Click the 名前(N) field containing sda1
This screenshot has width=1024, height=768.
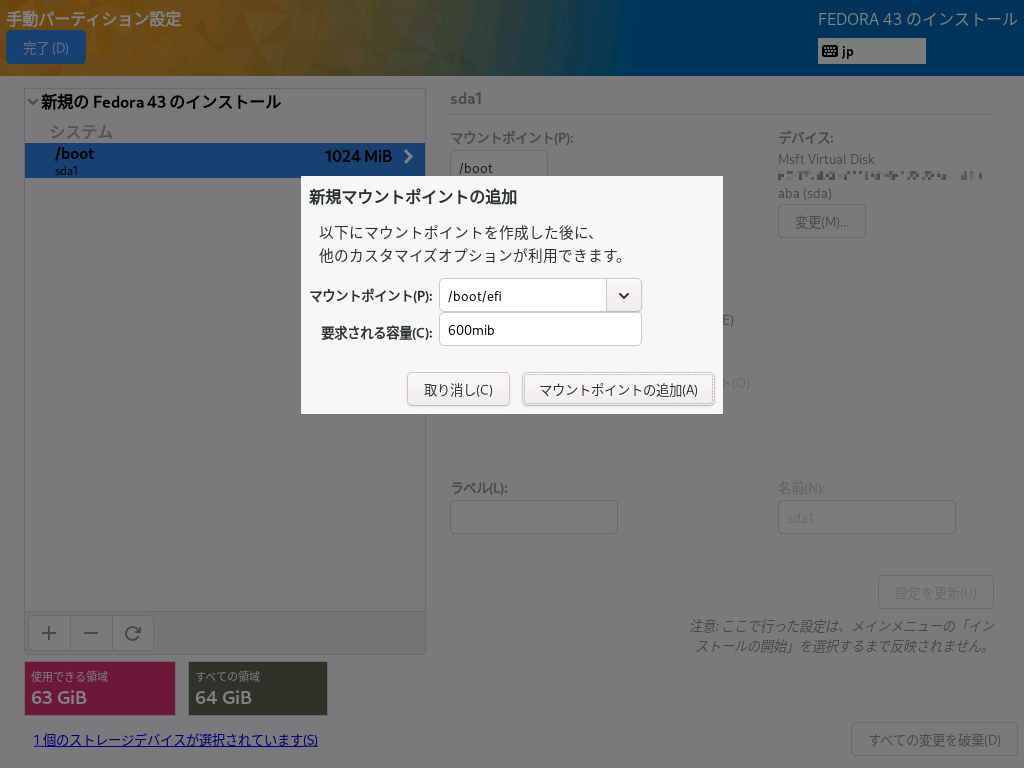point(866,517)
